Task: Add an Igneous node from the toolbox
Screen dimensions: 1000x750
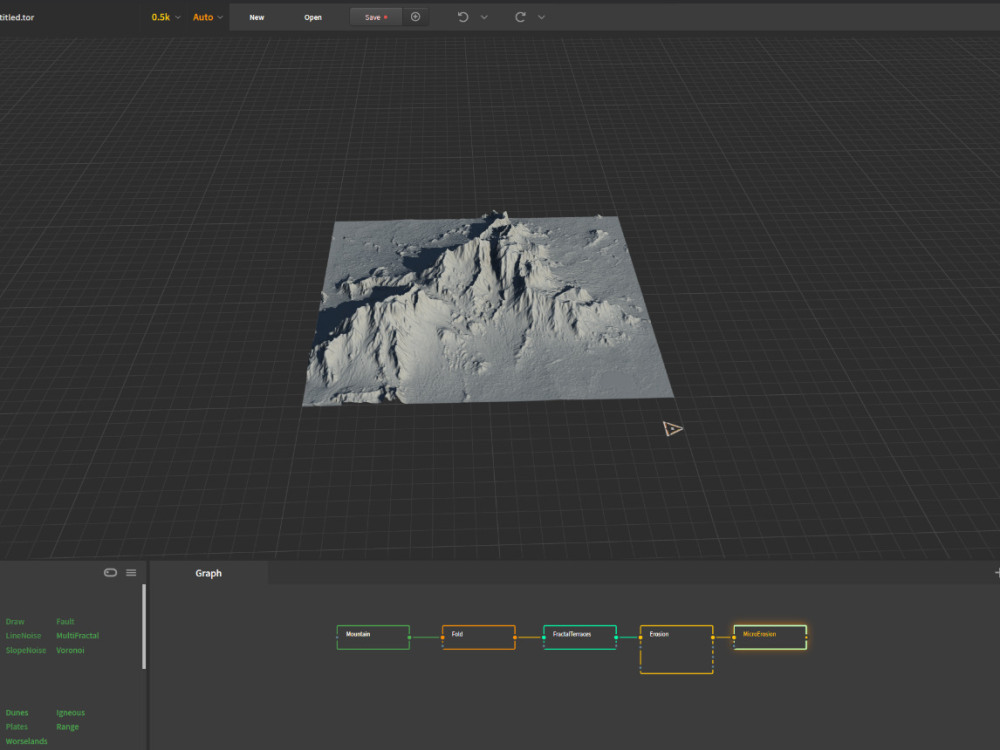Action: click(70, 712)
